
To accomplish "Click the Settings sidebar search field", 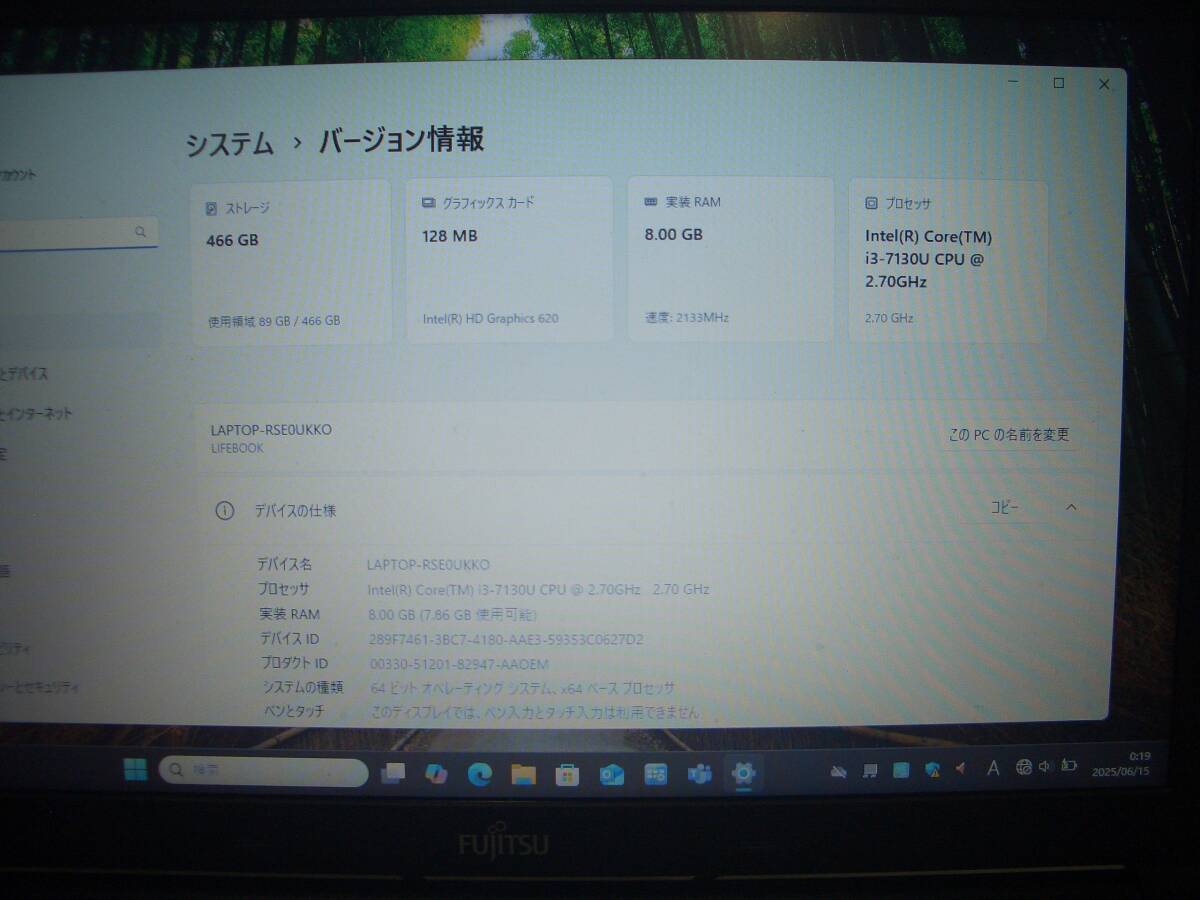I will (78, 233).
